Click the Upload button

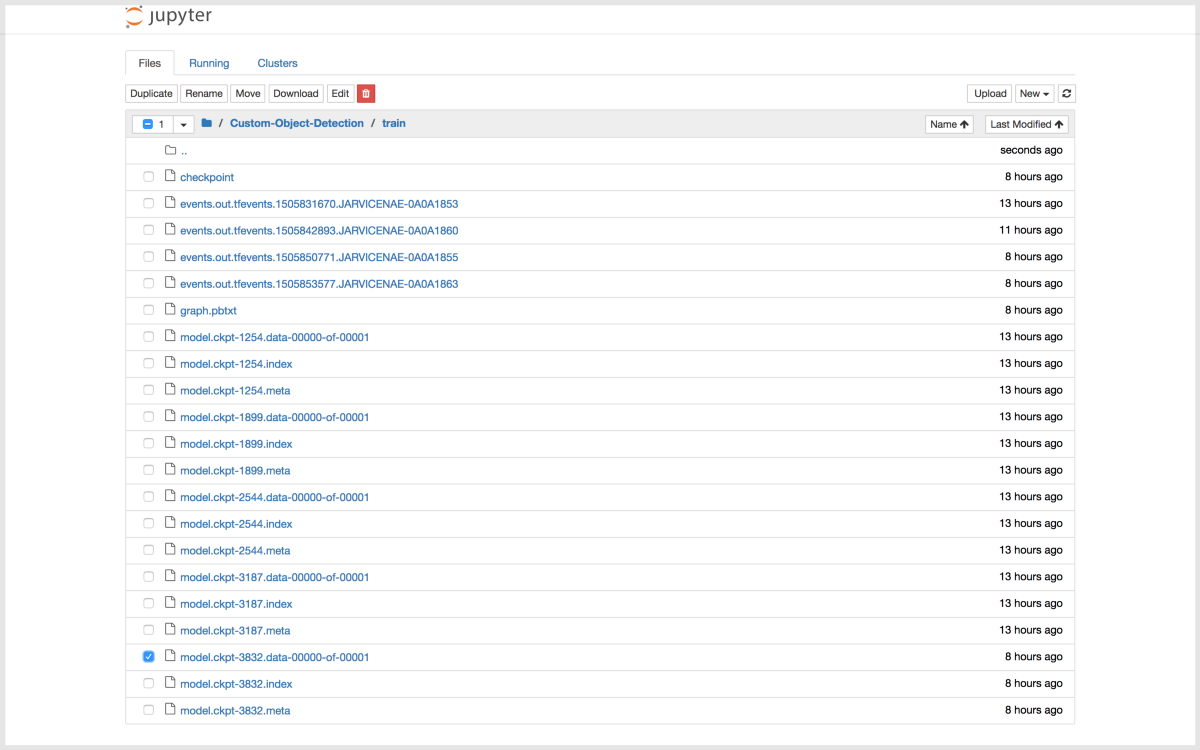[990, 94]
